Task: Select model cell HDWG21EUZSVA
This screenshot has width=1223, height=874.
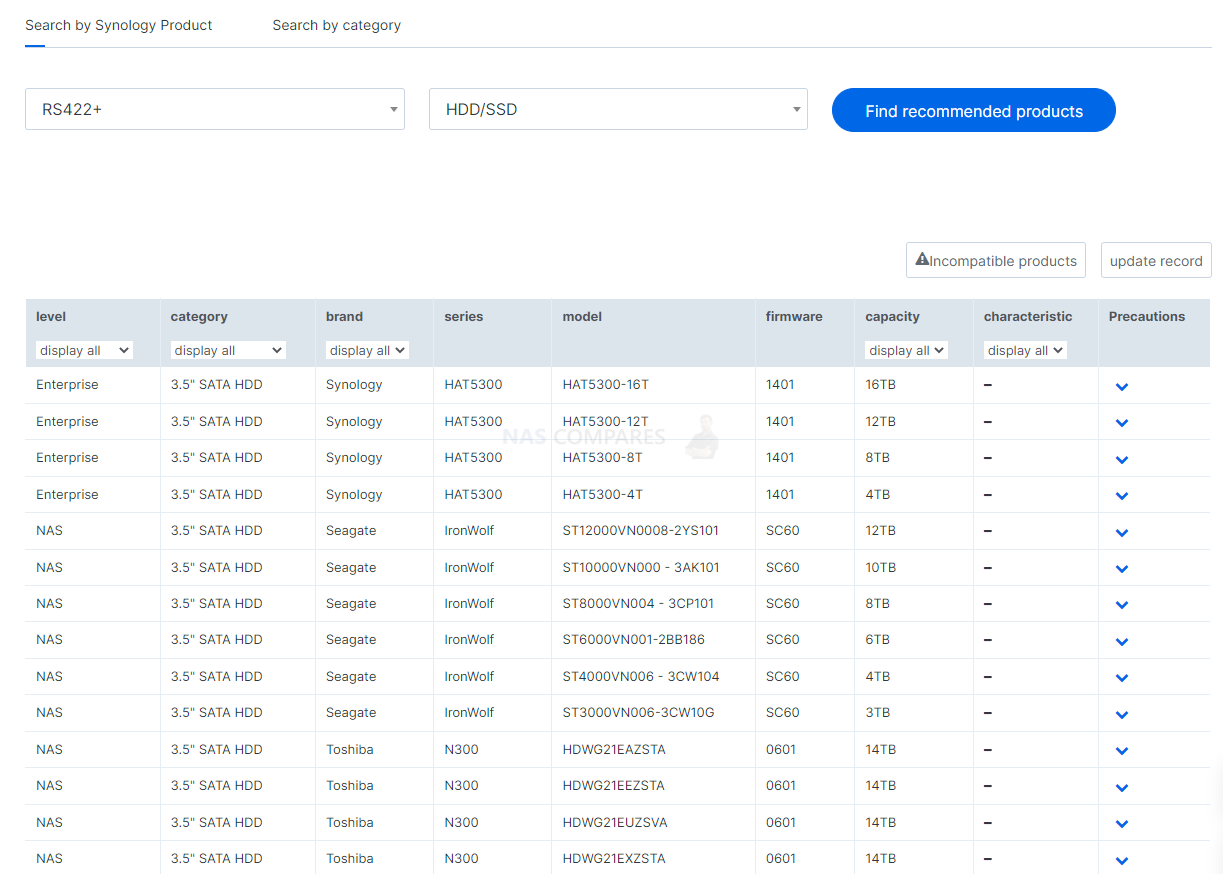Action: [x=615, y=822]
